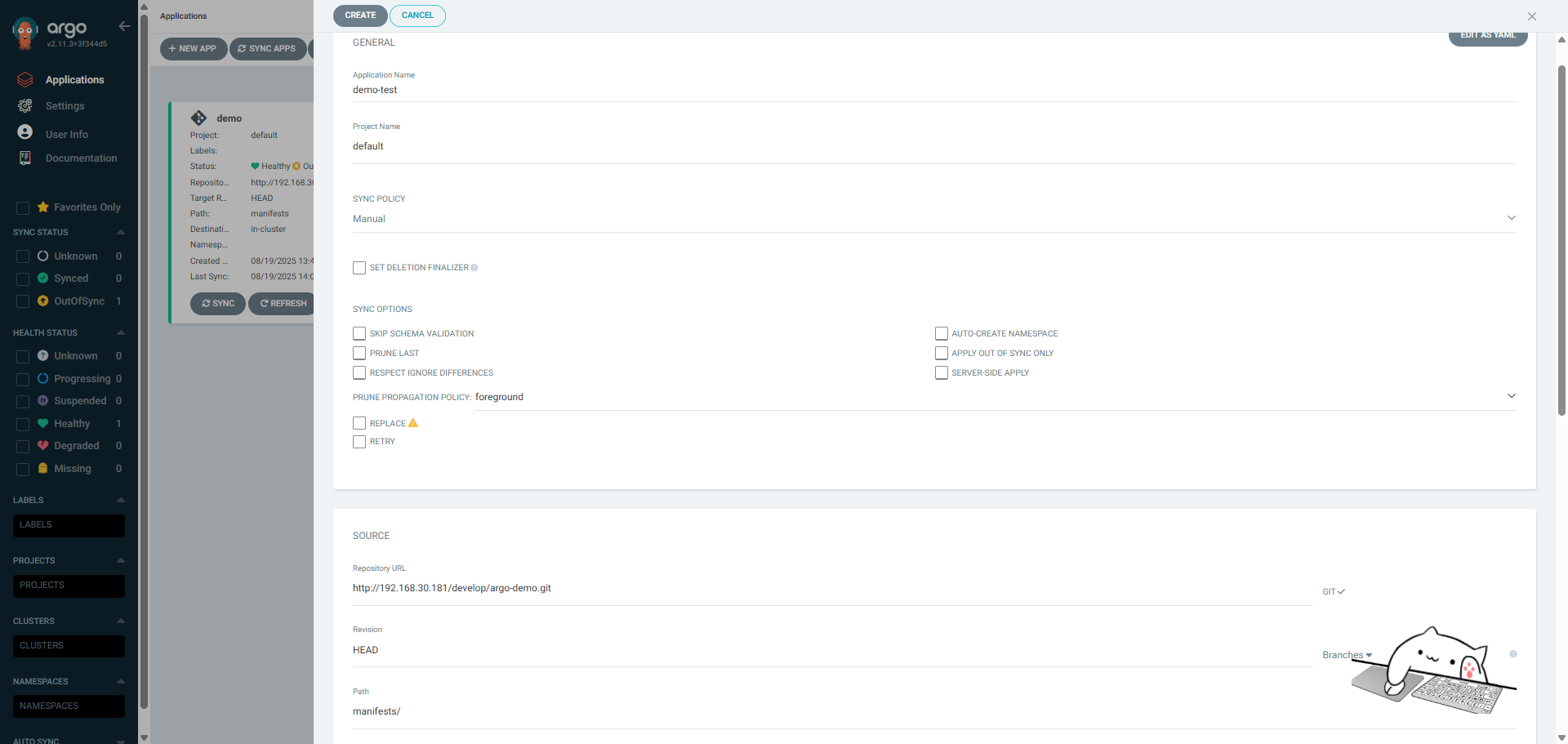The image size is (1568, 744).
Task: Click the Unknown sync status circle icon
Action: point(43,256)
